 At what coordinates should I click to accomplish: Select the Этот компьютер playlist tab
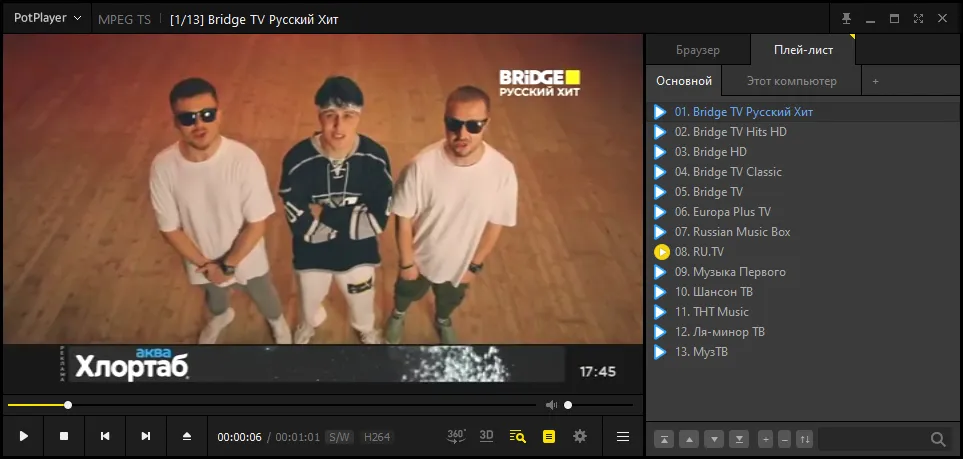pos(791,81)
